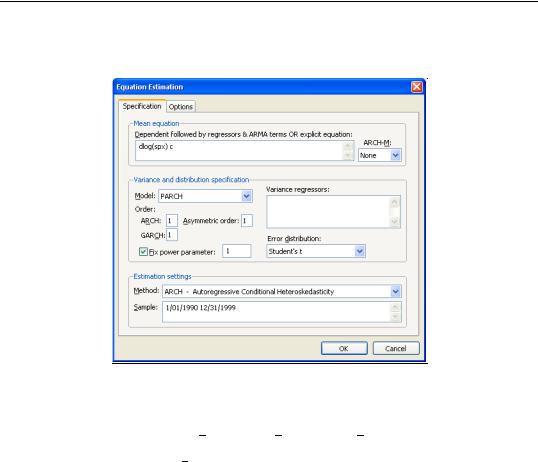
Task: Click the Asymmetric order field
Action: [x=247, y=221]
